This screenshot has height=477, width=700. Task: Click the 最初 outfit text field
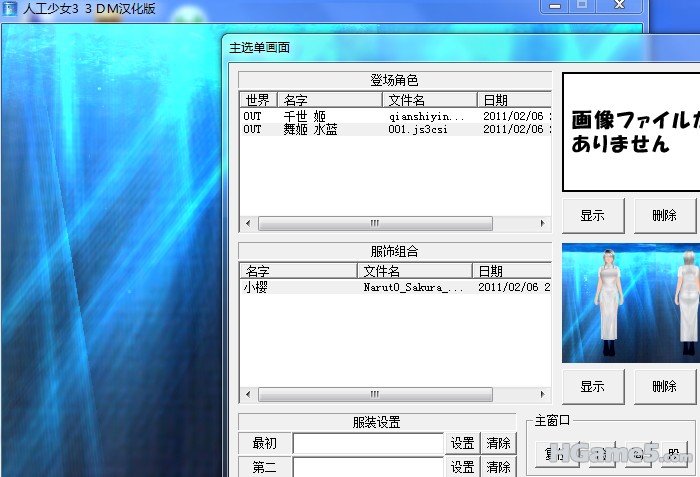367,443
